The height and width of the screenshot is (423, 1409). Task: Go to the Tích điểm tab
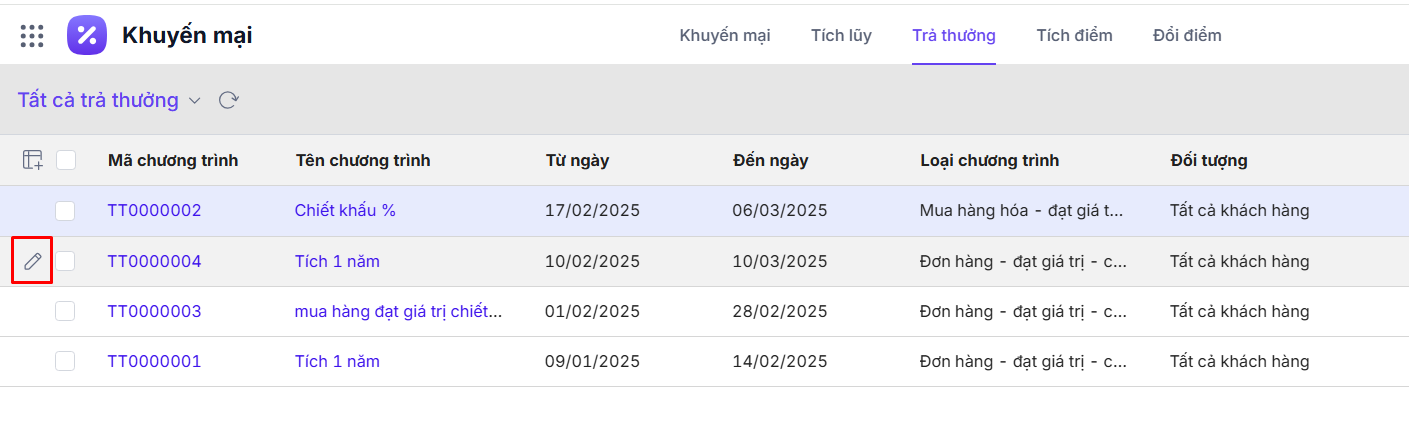coord(1074,36)
